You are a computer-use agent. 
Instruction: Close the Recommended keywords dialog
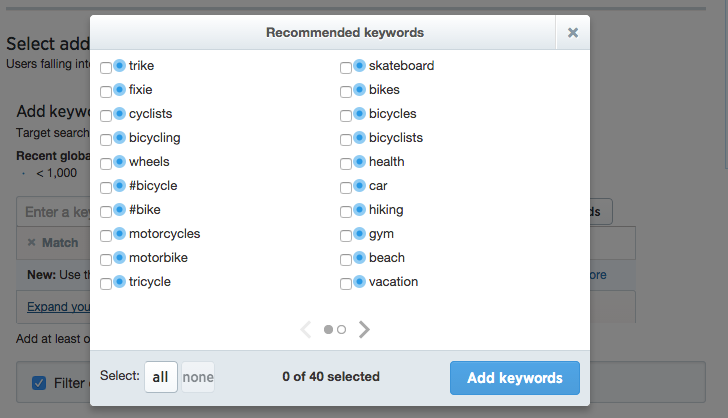coord(573,33)
